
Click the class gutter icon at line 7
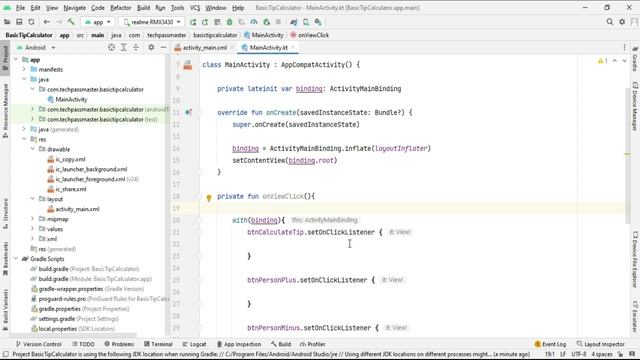(x=188, y=65)
